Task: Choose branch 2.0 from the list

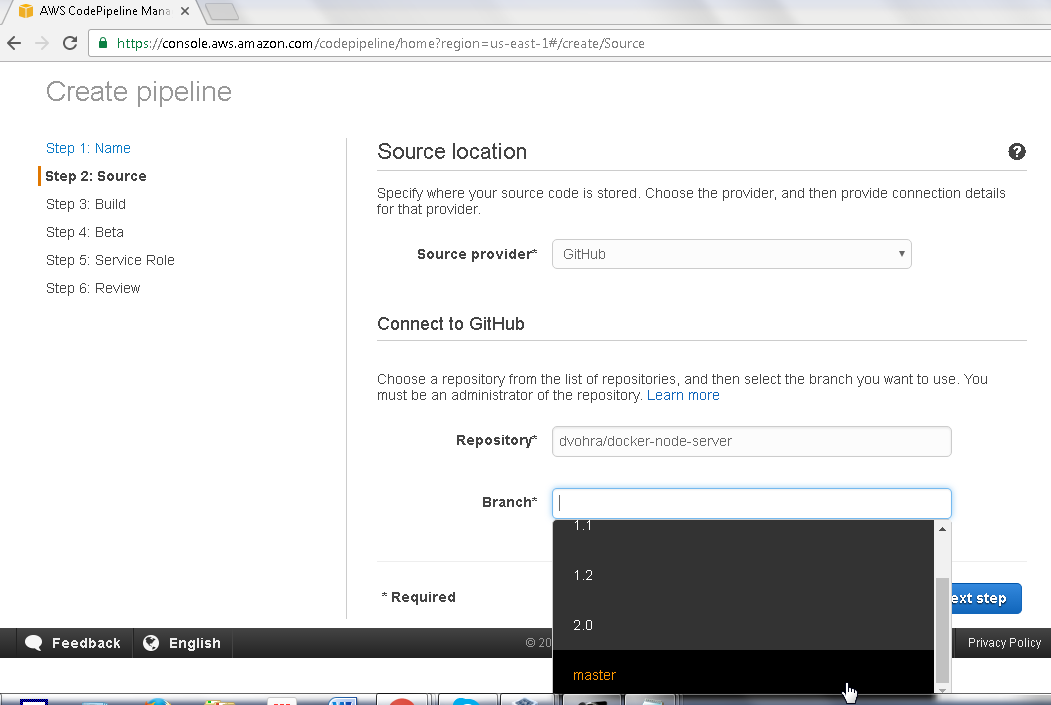Action: (743, 625)
